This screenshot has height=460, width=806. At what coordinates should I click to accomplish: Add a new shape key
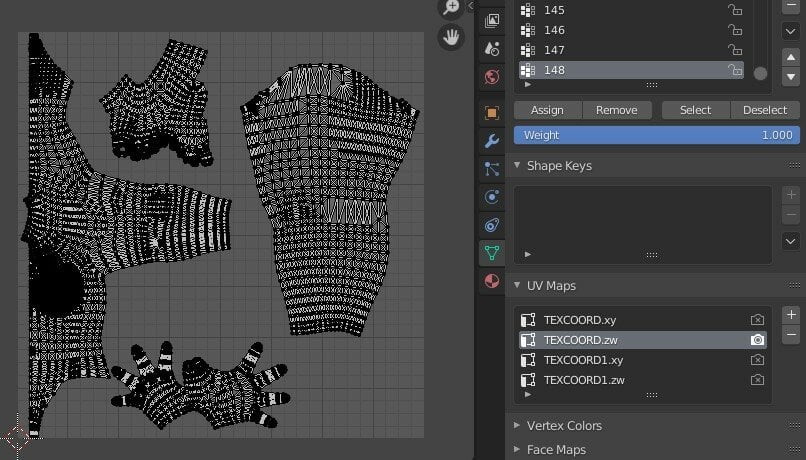pyautogui.click(x=791, y=194)
